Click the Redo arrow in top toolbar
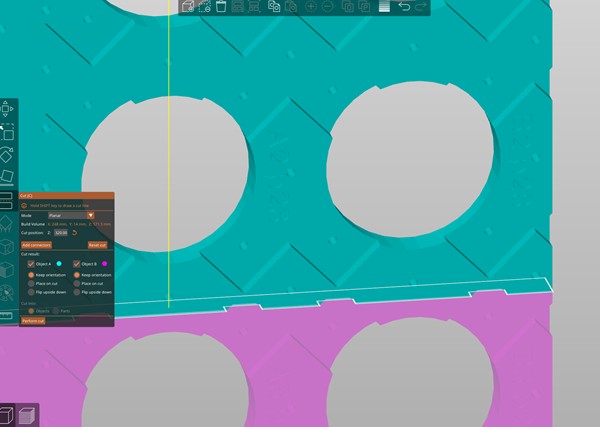The height and width of the screenshot is (427, 600). click(x=421, y=7)
